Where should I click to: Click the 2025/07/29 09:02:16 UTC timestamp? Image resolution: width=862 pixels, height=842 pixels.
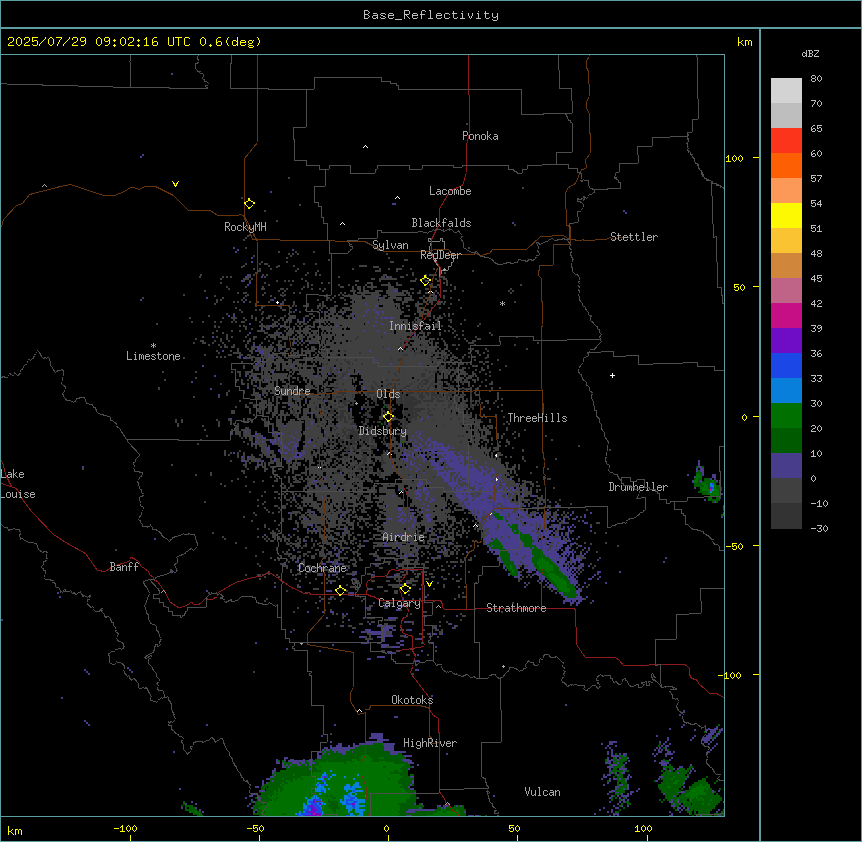click(x=98, y=42)
